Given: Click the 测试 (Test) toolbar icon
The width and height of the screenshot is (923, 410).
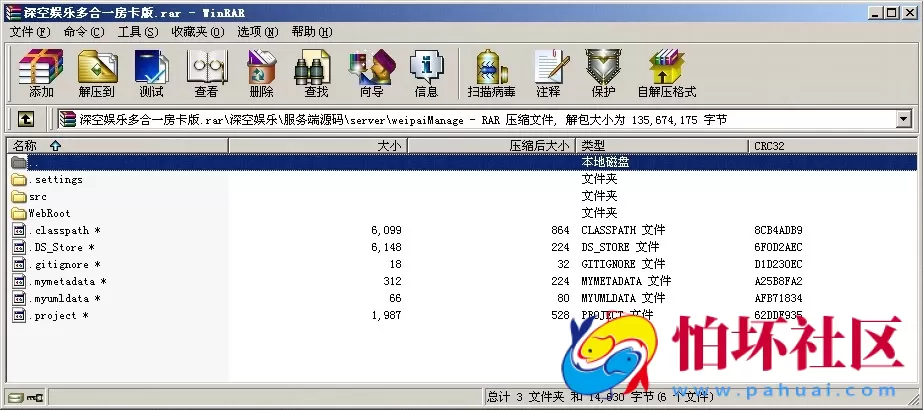Looking at the screenshot, I should 151,73.
